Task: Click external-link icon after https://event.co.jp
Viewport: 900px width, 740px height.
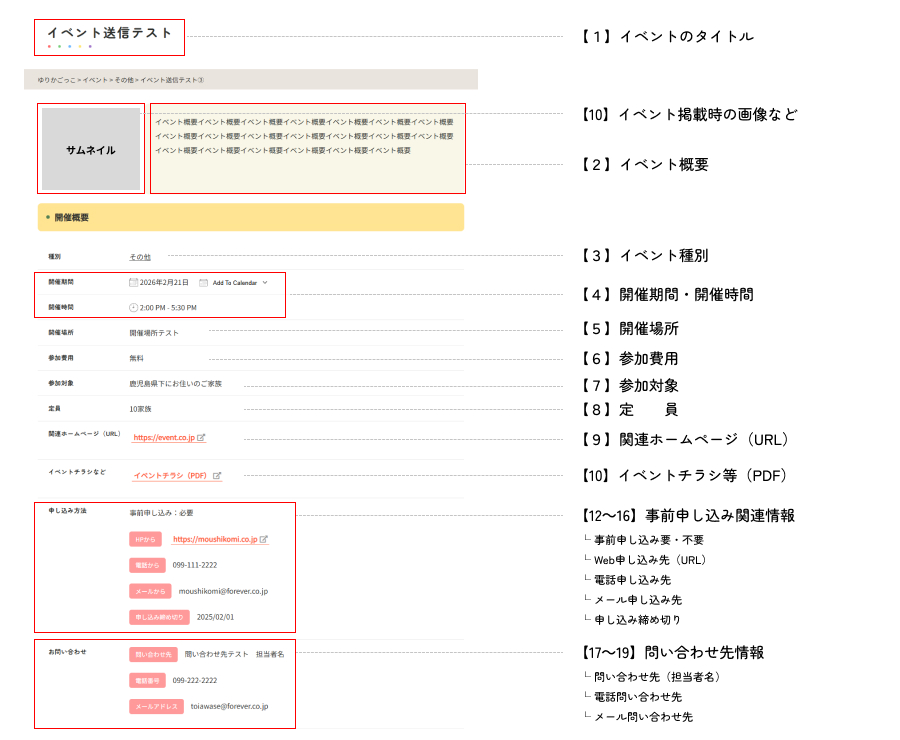Action: [x=201, y=438]
